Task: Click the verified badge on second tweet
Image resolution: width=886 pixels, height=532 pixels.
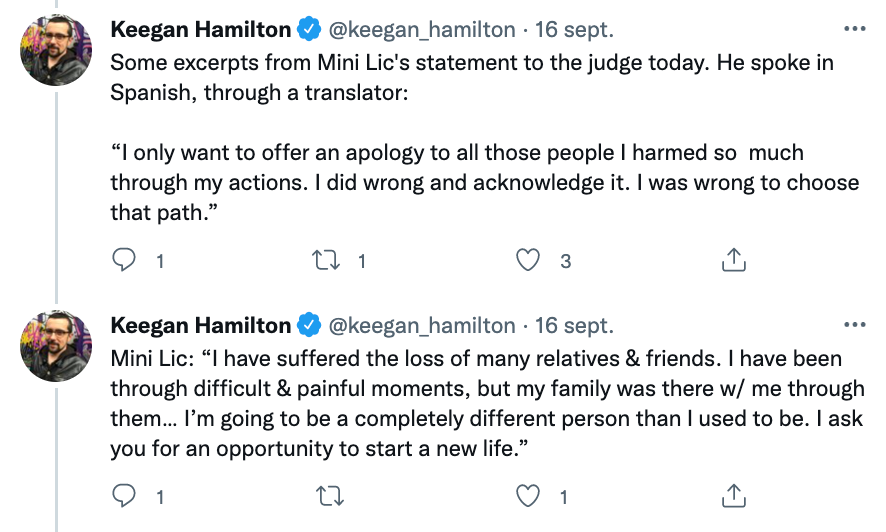Action: (x=309, y=326)
